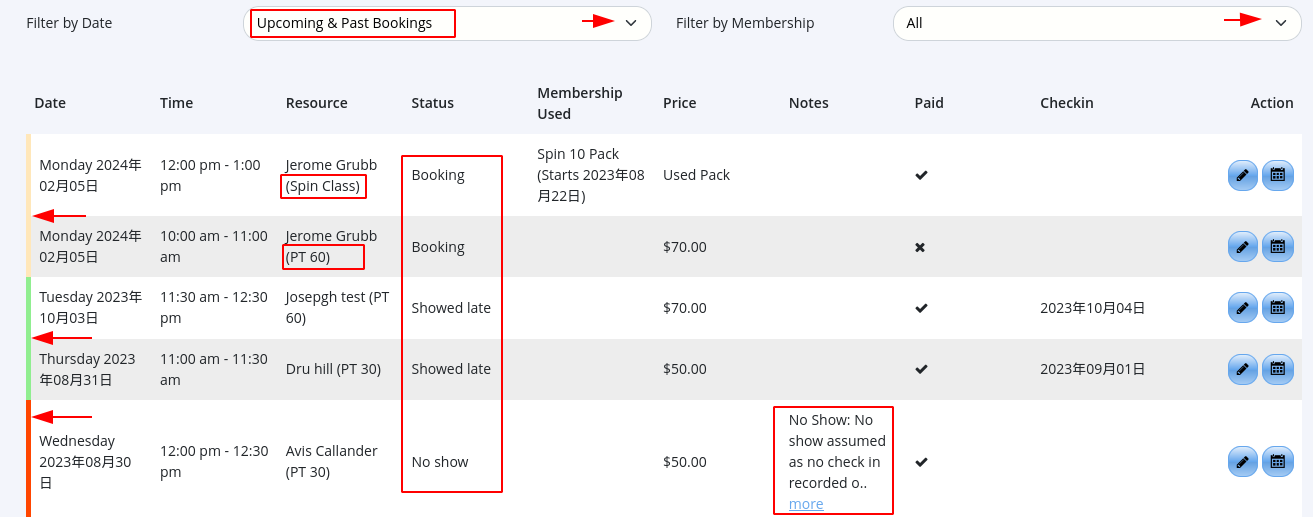Image resolution: width=1313 pixels, height=517 pixels.
Task: Click the paid checkmark for Avis Callander booking
Action: pyautogui.click(x=921, y=462)
